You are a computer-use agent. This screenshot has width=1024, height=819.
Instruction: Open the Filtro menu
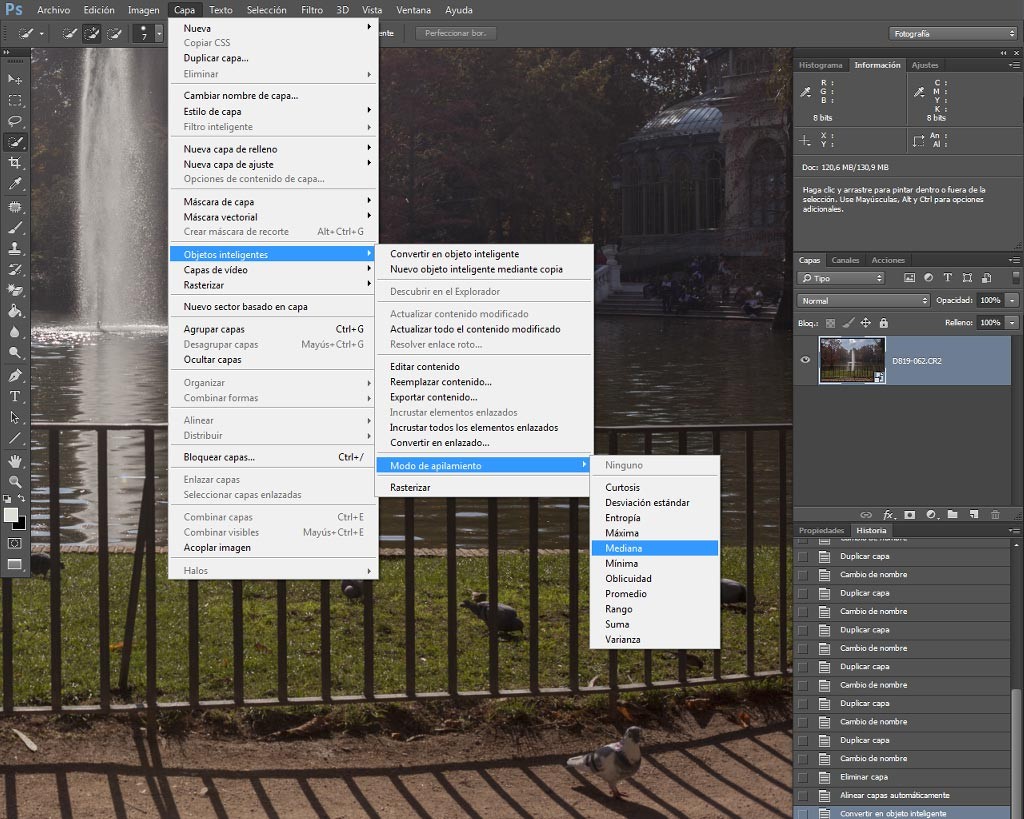coord(312,10)
